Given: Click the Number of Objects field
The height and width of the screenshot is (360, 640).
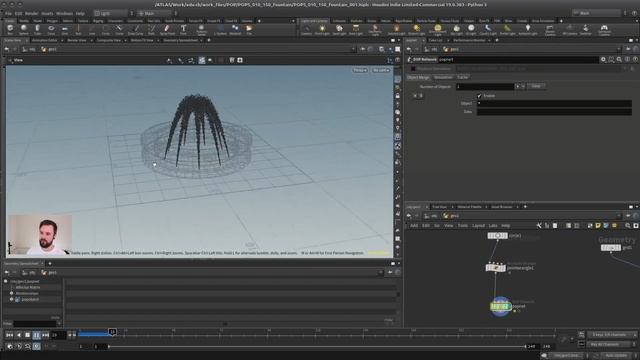Looking at the screenshot, I should [485, 87].
